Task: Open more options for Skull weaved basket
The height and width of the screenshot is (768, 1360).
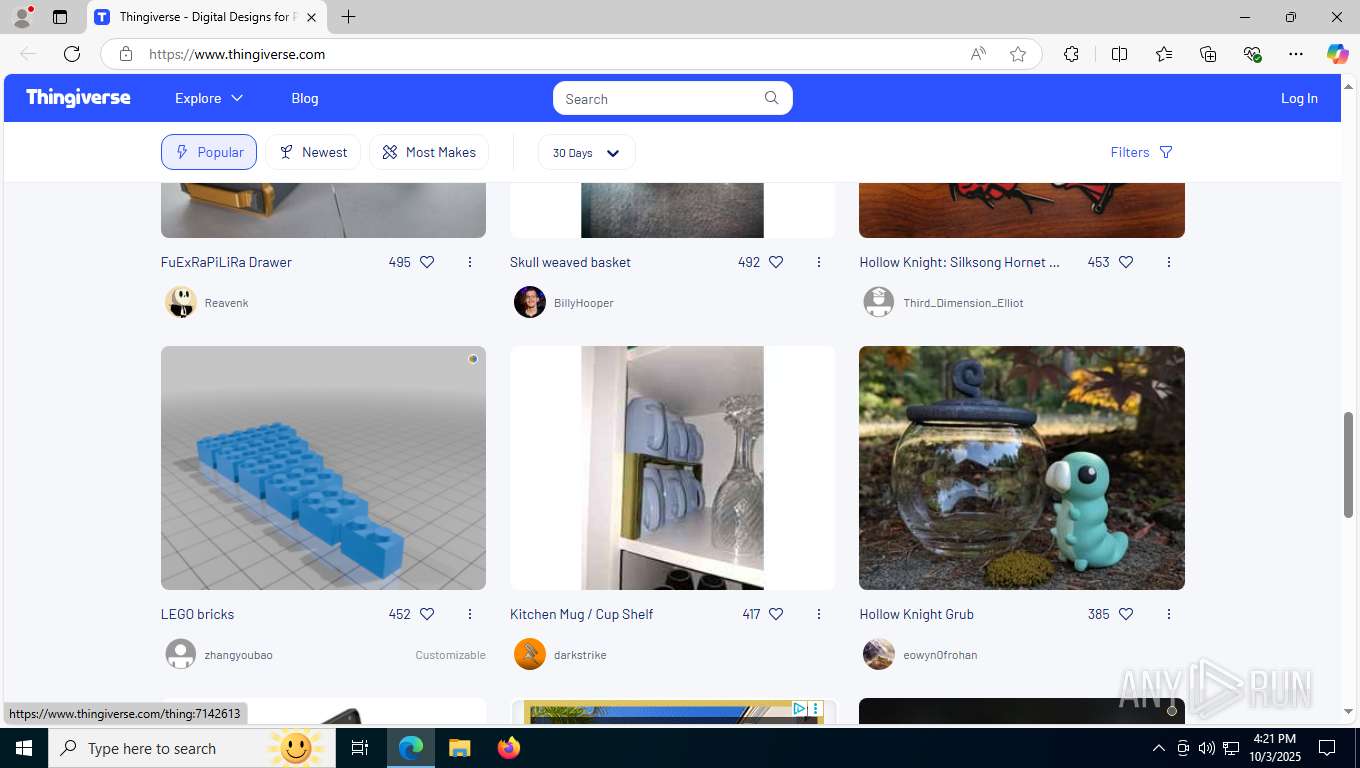Action: click(x=819, y=262)
